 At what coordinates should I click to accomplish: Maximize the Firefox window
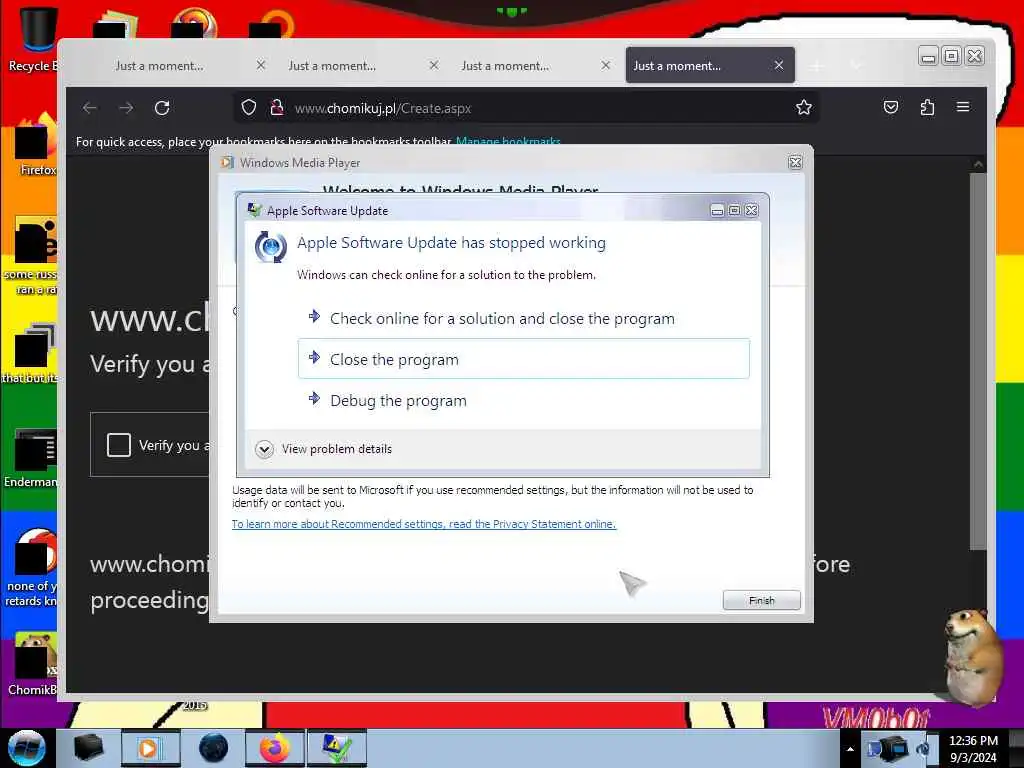pos(952,56)
